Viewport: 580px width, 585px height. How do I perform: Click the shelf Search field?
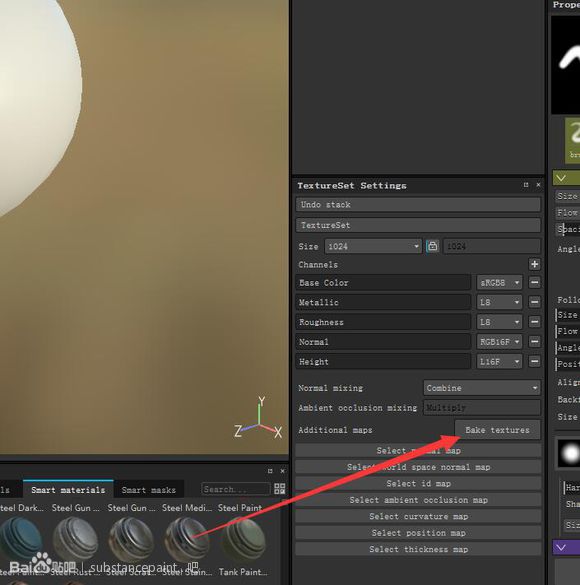point(235,489)
